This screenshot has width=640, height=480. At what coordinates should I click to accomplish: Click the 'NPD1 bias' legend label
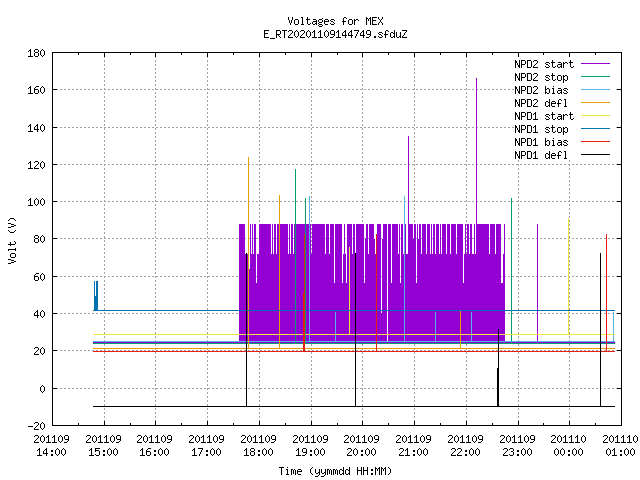(541, 142)
